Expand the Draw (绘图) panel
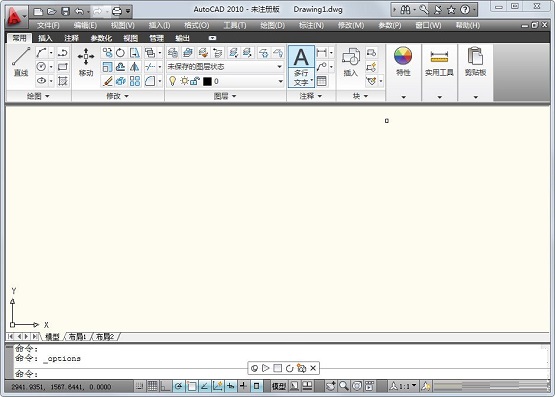This screenshot has width=555, height=397. click(x=38, y=96)
